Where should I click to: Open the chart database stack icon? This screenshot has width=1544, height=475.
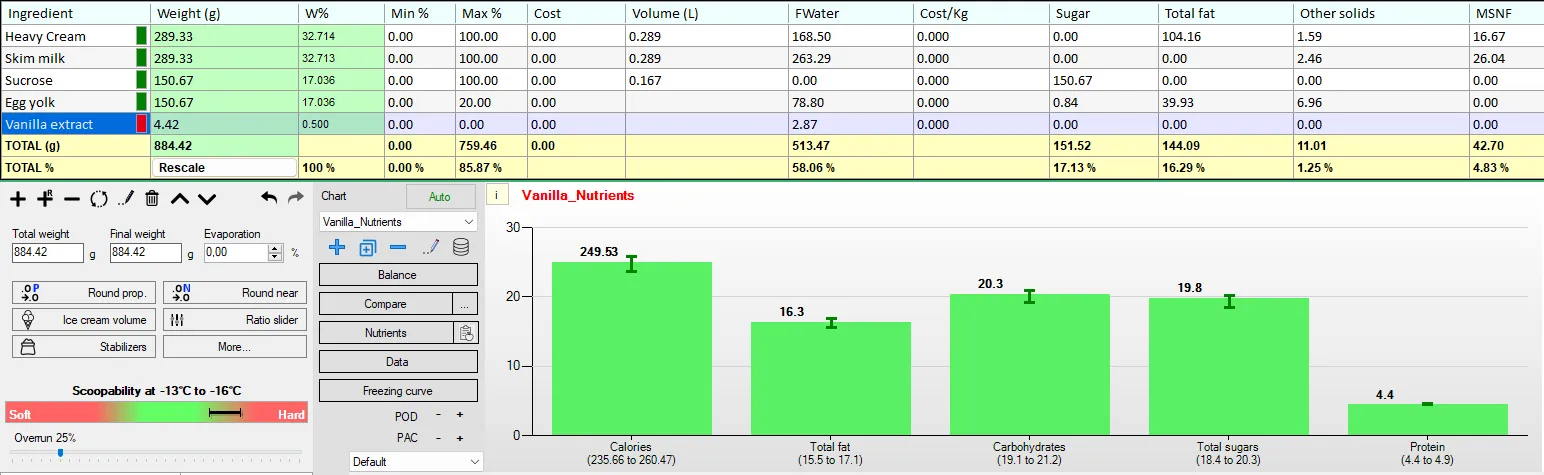461,247
